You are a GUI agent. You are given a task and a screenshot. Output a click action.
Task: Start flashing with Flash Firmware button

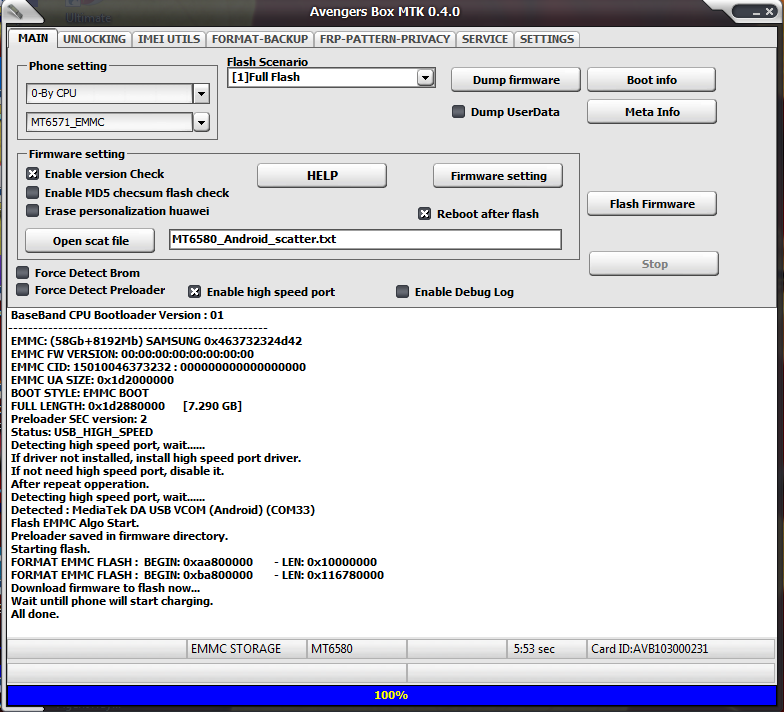[652, 204]
